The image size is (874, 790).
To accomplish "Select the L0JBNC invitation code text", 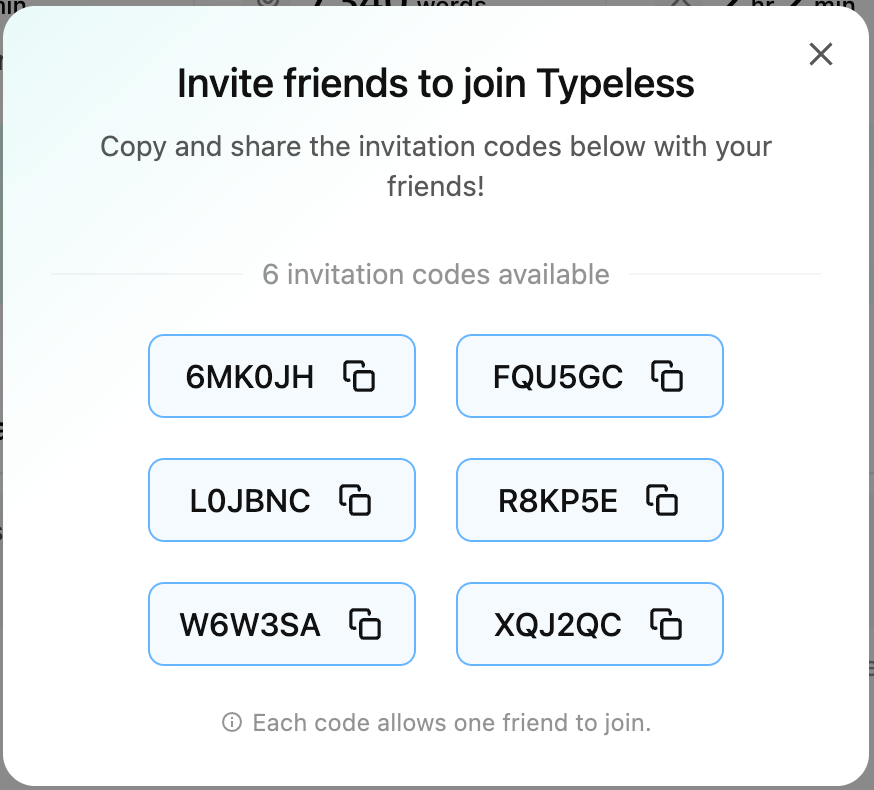I will (250, 501).
